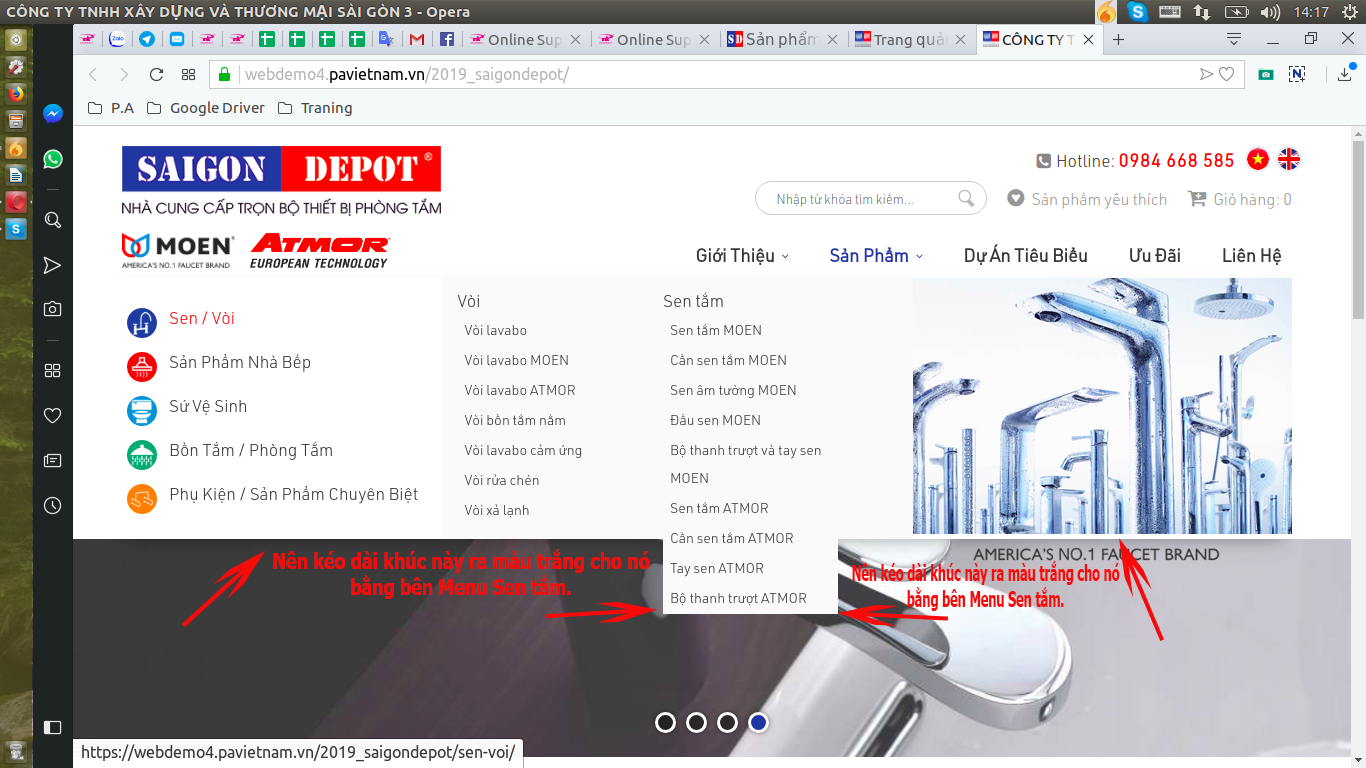Open My Flow send icon in sidebar
1366x768 pixels.
(53, 265)
